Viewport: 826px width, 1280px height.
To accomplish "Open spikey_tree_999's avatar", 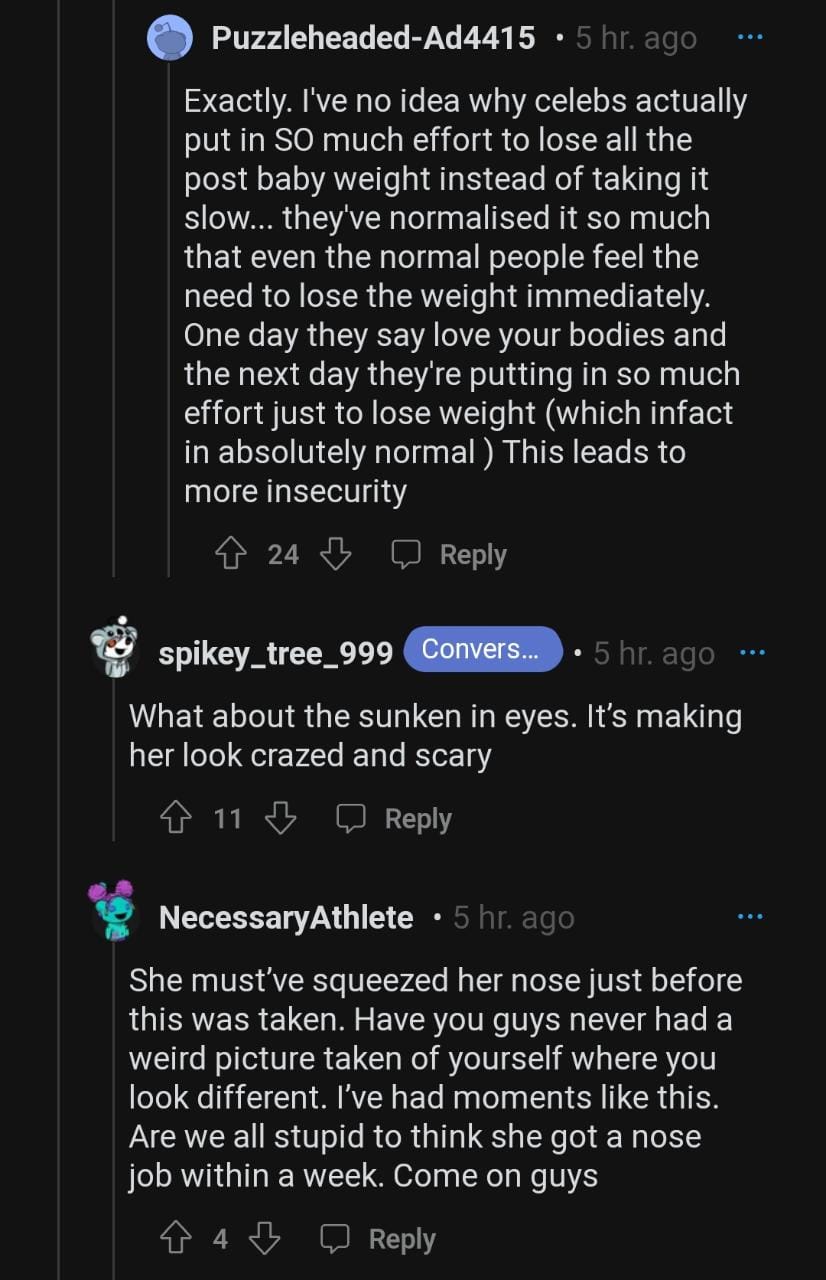I will 115,647.
